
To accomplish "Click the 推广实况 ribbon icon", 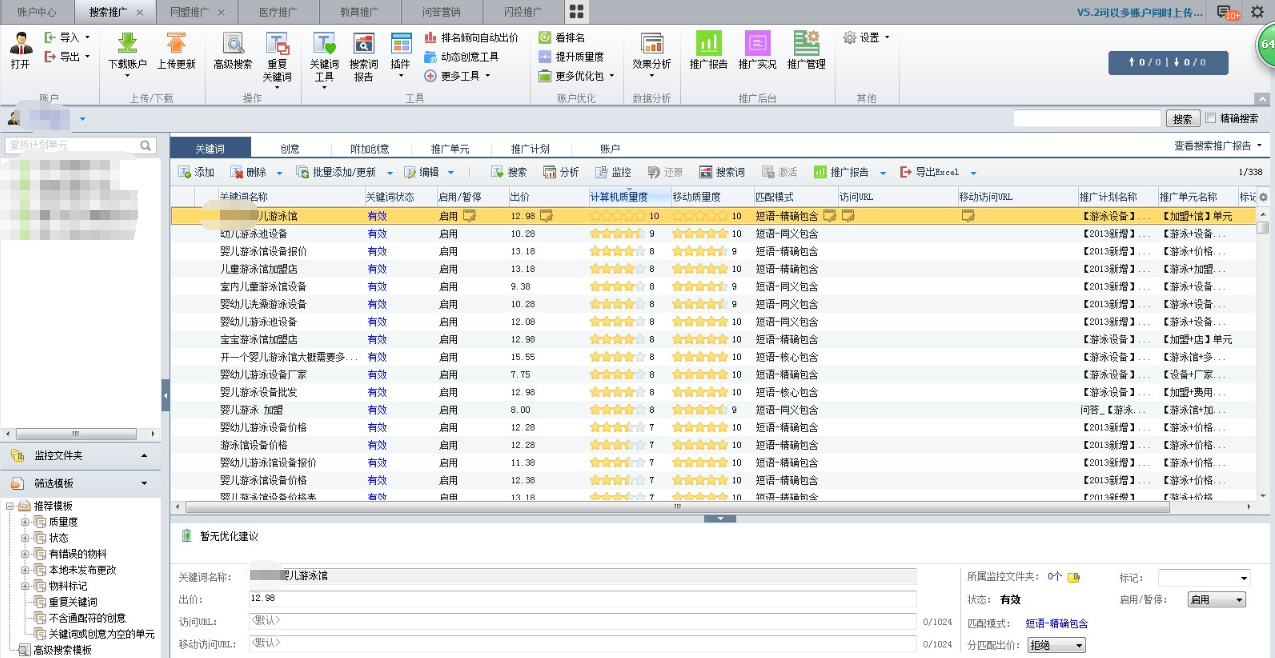I will pyautogui.click(x=758, y=44).
